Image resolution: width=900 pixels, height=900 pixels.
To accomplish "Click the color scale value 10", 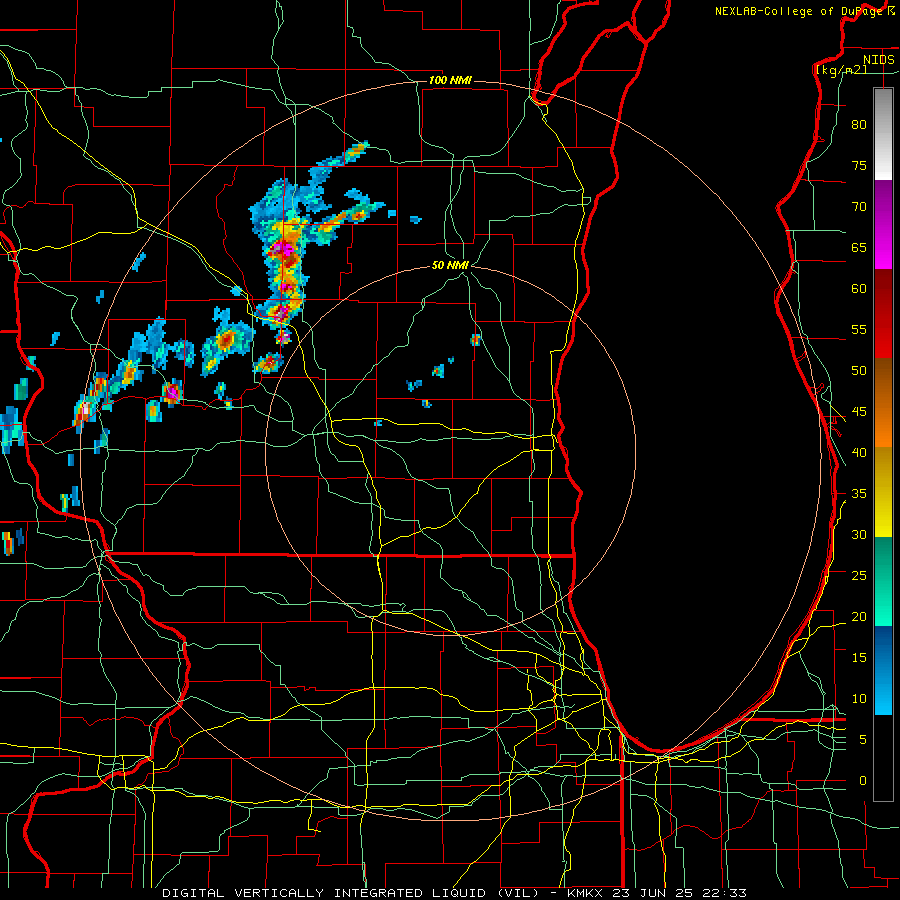I will (859, 699).
